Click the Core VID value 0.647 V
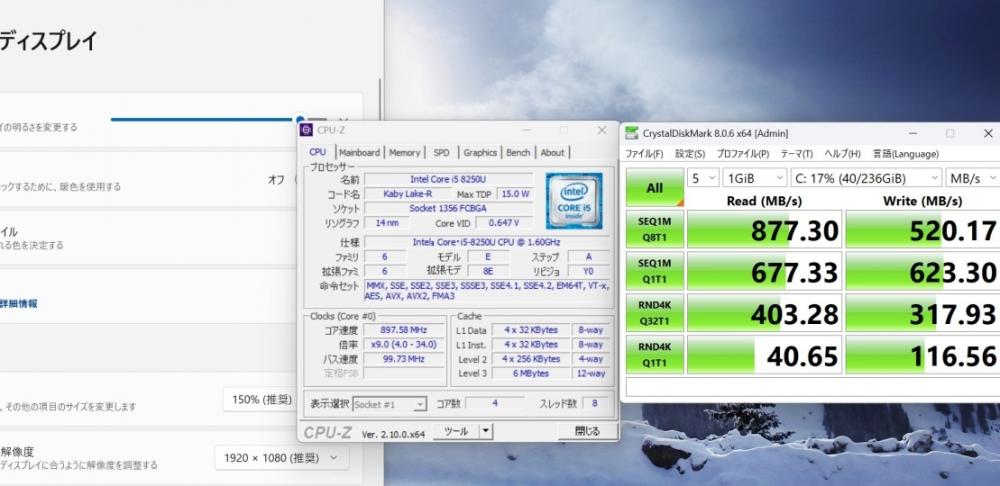 click(x=503, y=223)
